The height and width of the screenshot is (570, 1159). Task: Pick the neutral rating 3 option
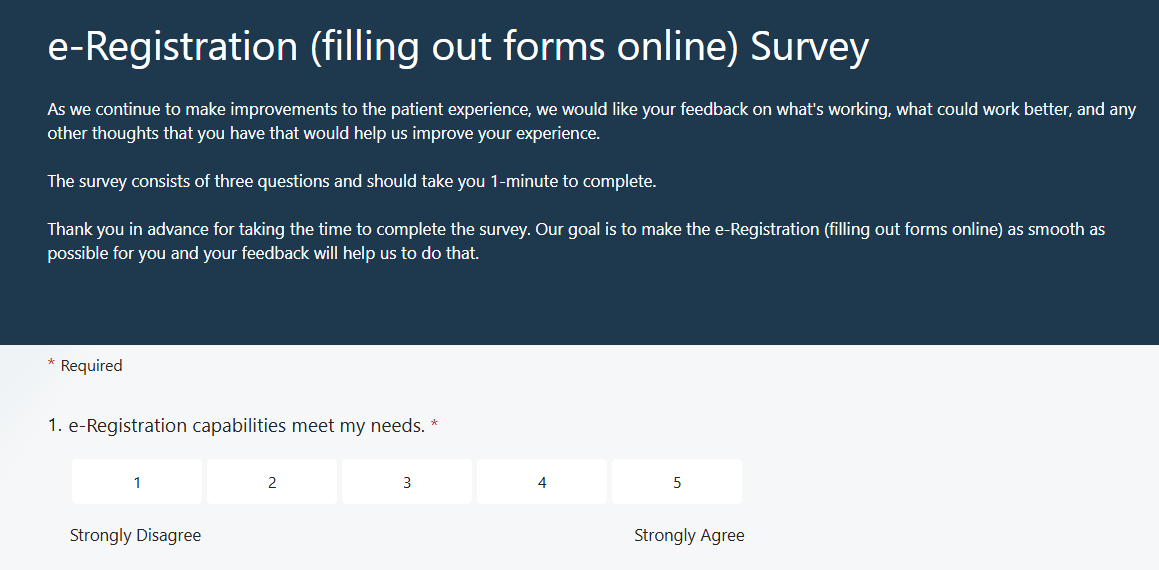coord(407,482)
